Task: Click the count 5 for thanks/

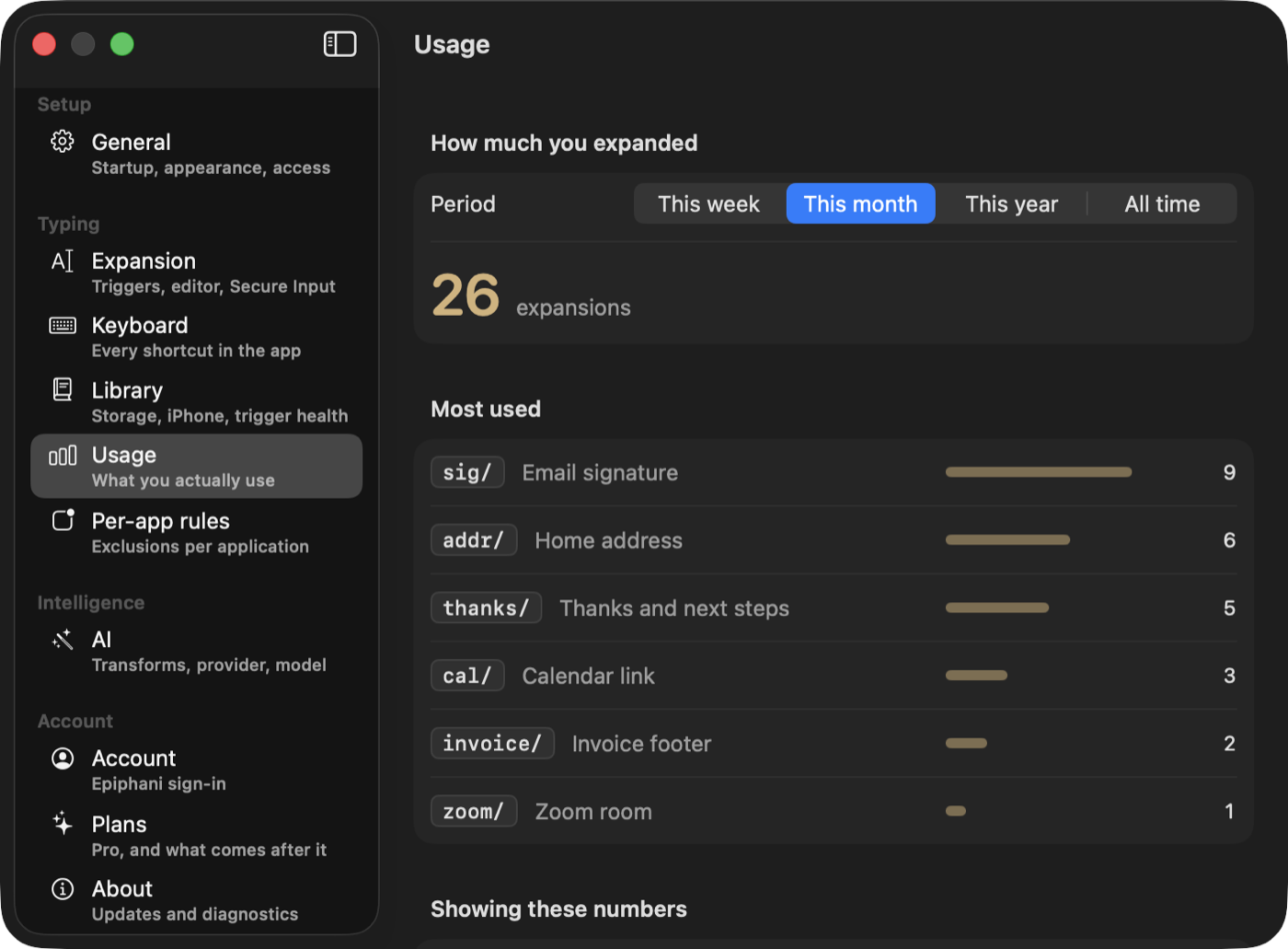Action: 1229,608
